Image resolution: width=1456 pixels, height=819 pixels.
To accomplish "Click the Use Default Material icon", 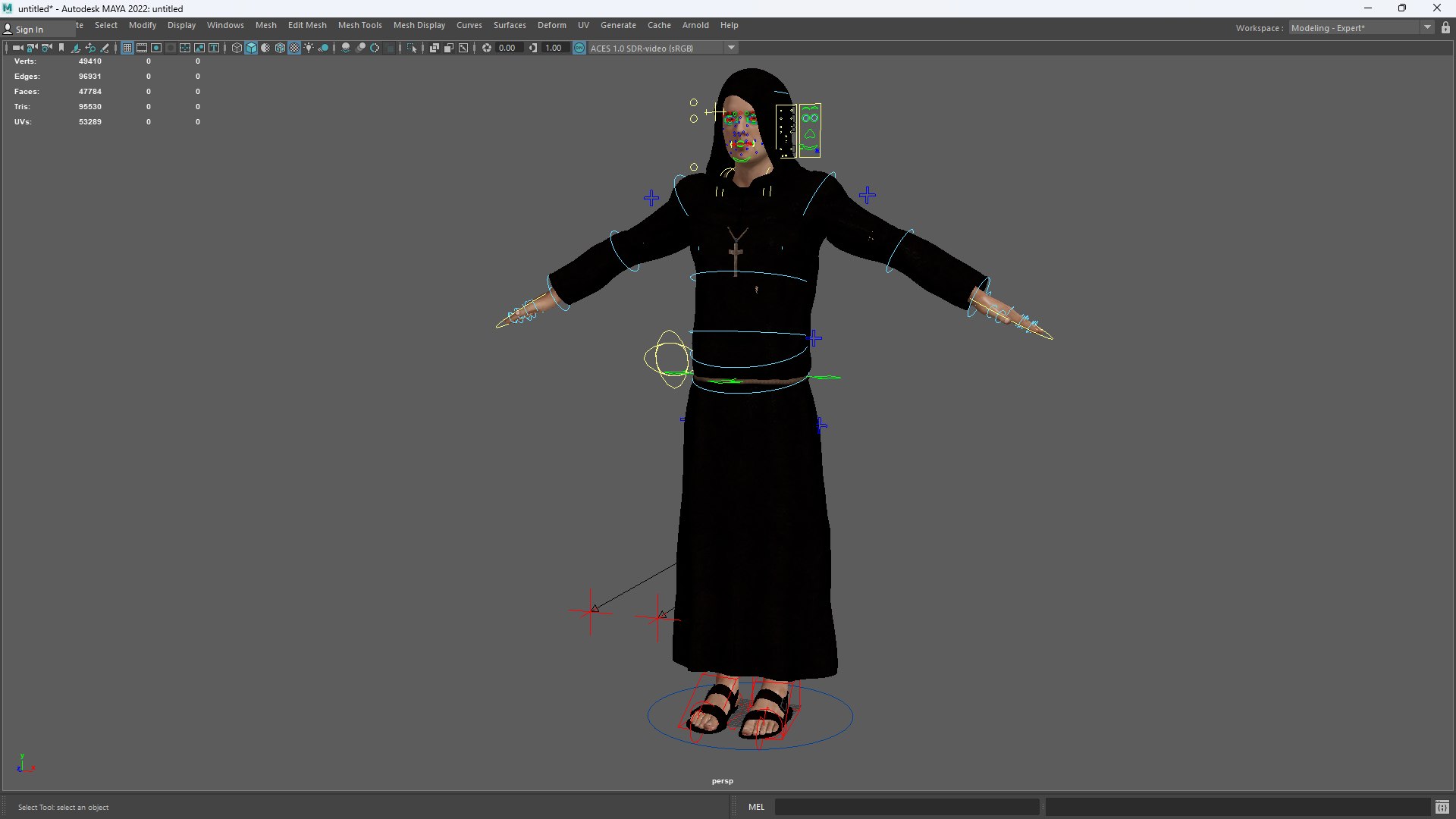I will (x=265, y=48).
